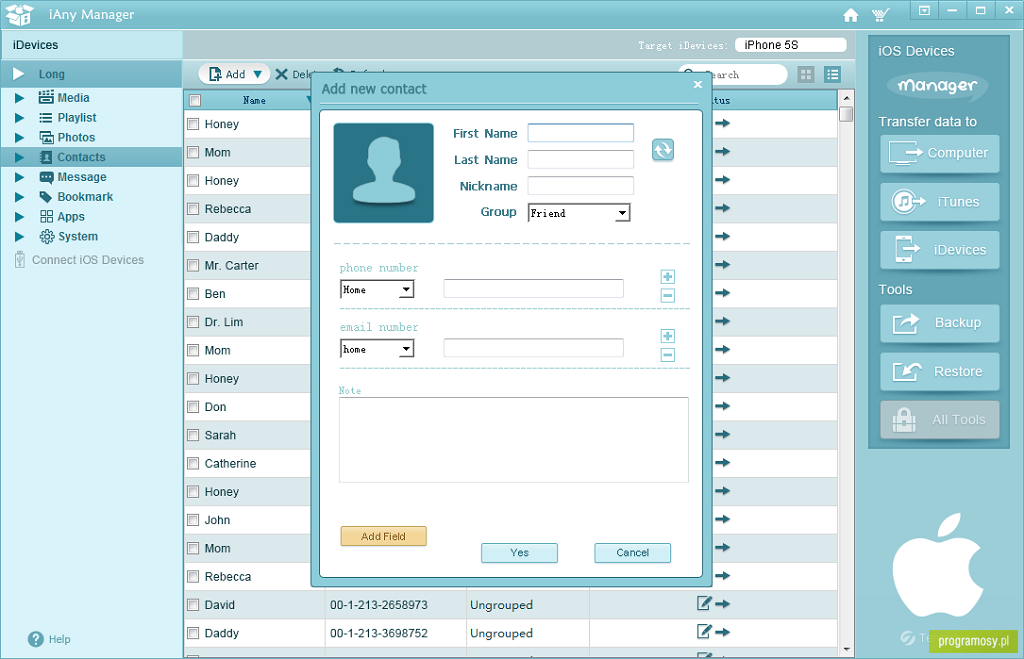Add another email with the plus icon
Screen dimensions: 1024x659
[x=667, y=336]
